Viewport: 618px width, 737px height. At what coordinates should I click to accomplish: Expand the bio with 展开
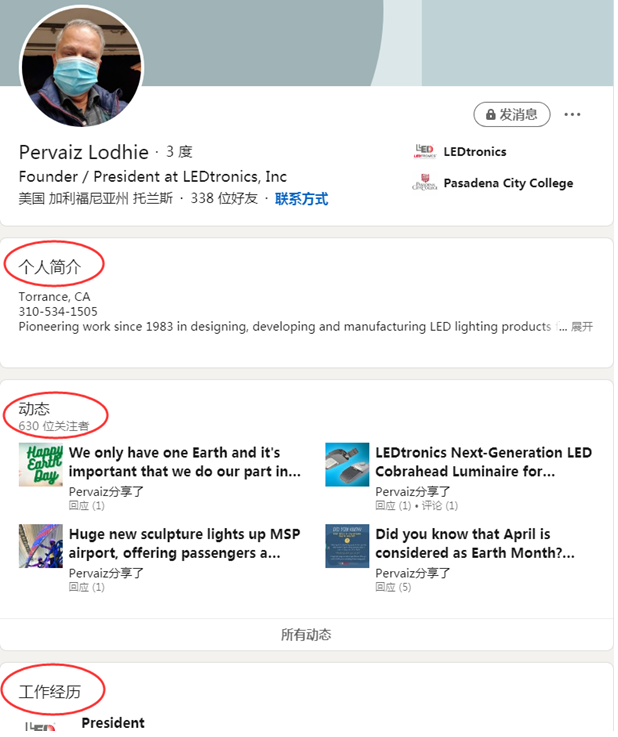(582, 327)
